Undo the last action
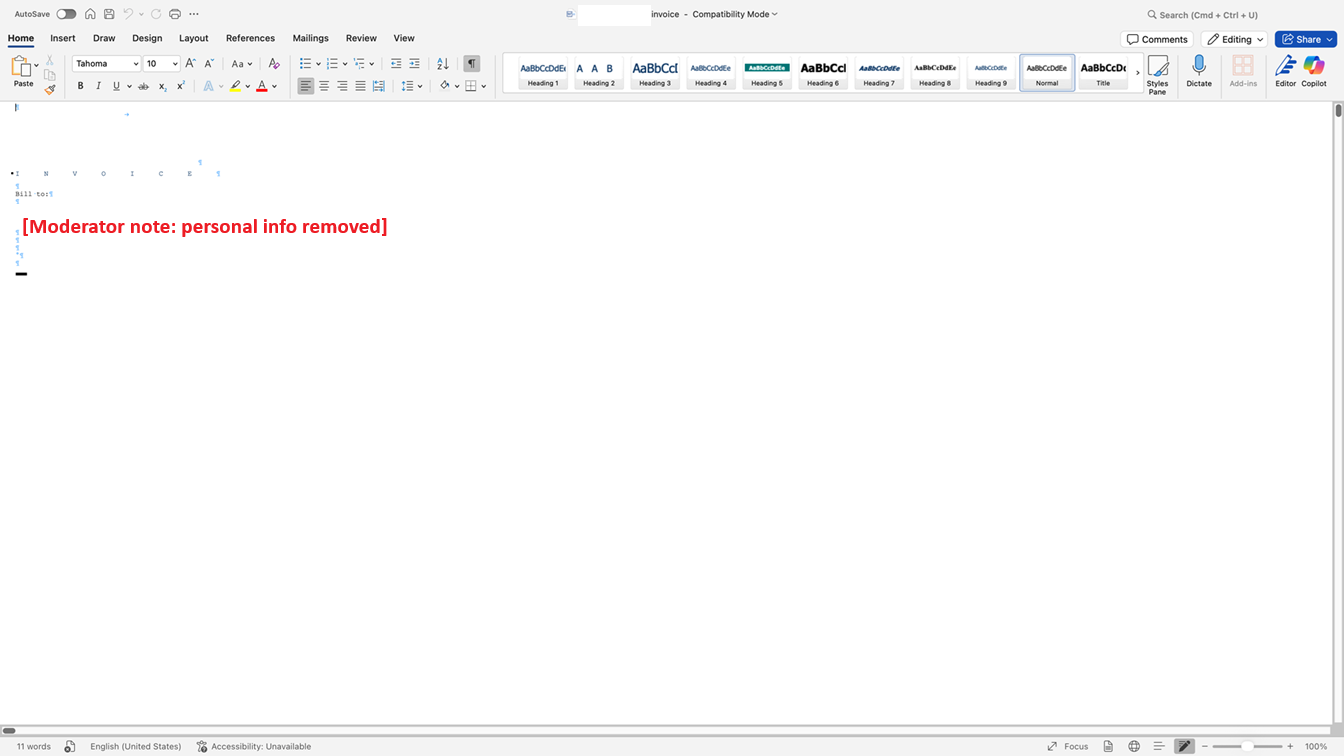The height and width of the screenshot is (756, 1344). (x=128, y=14)
